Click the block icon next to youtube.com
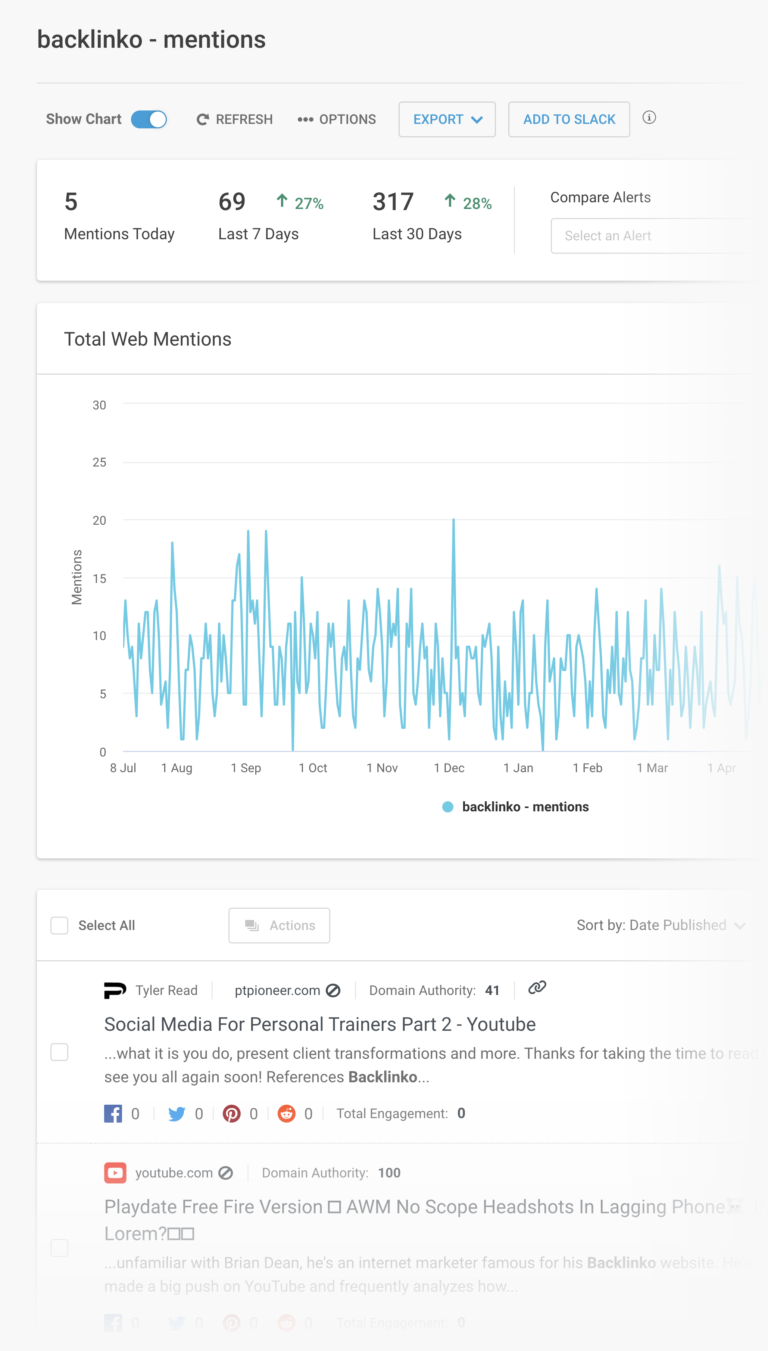Image resolution: width=768 pixels, height=1351 pixels. [226, 1173]
